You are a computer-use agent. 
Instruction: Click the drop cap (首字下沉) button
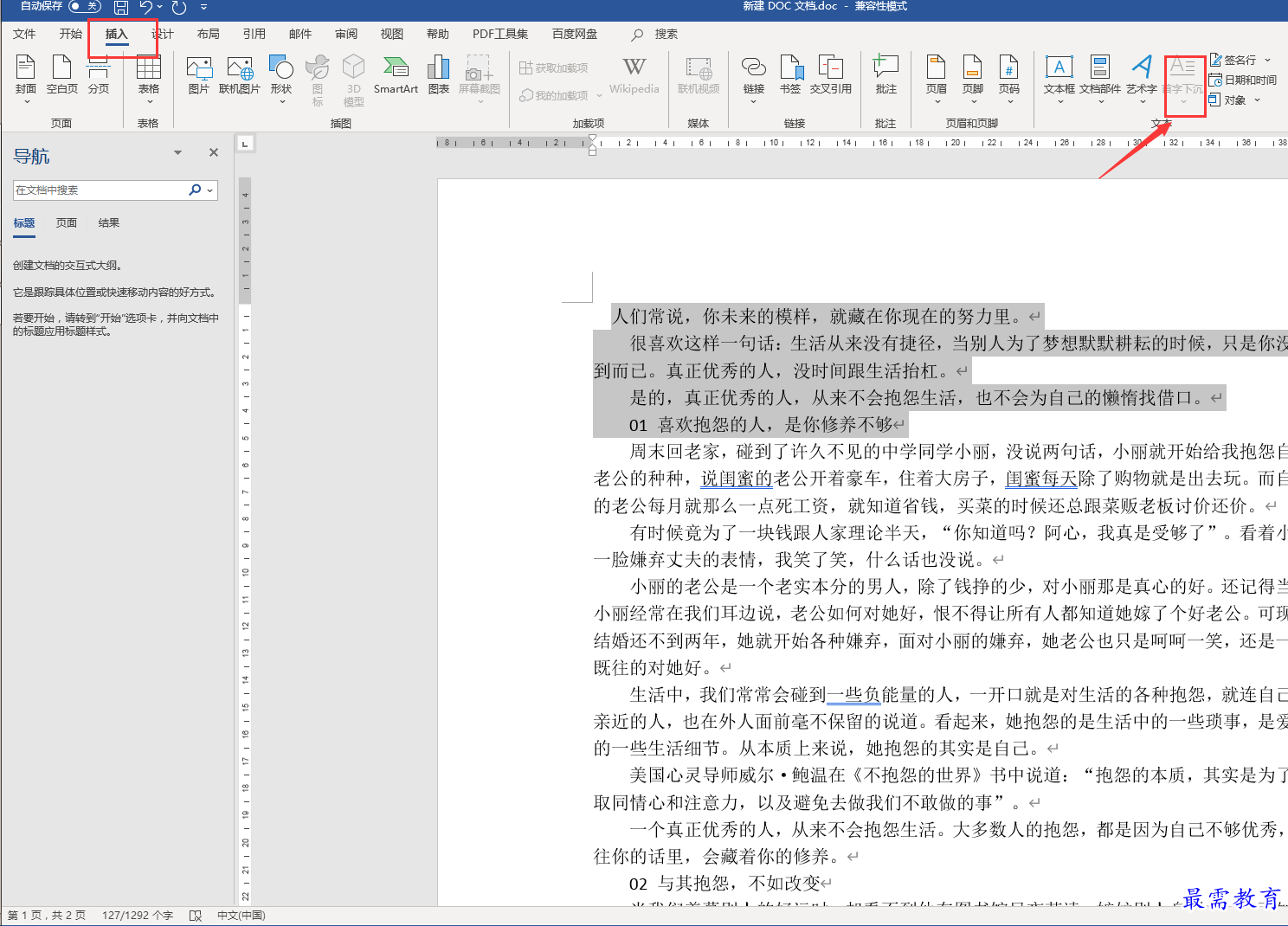coord(1183,78)
